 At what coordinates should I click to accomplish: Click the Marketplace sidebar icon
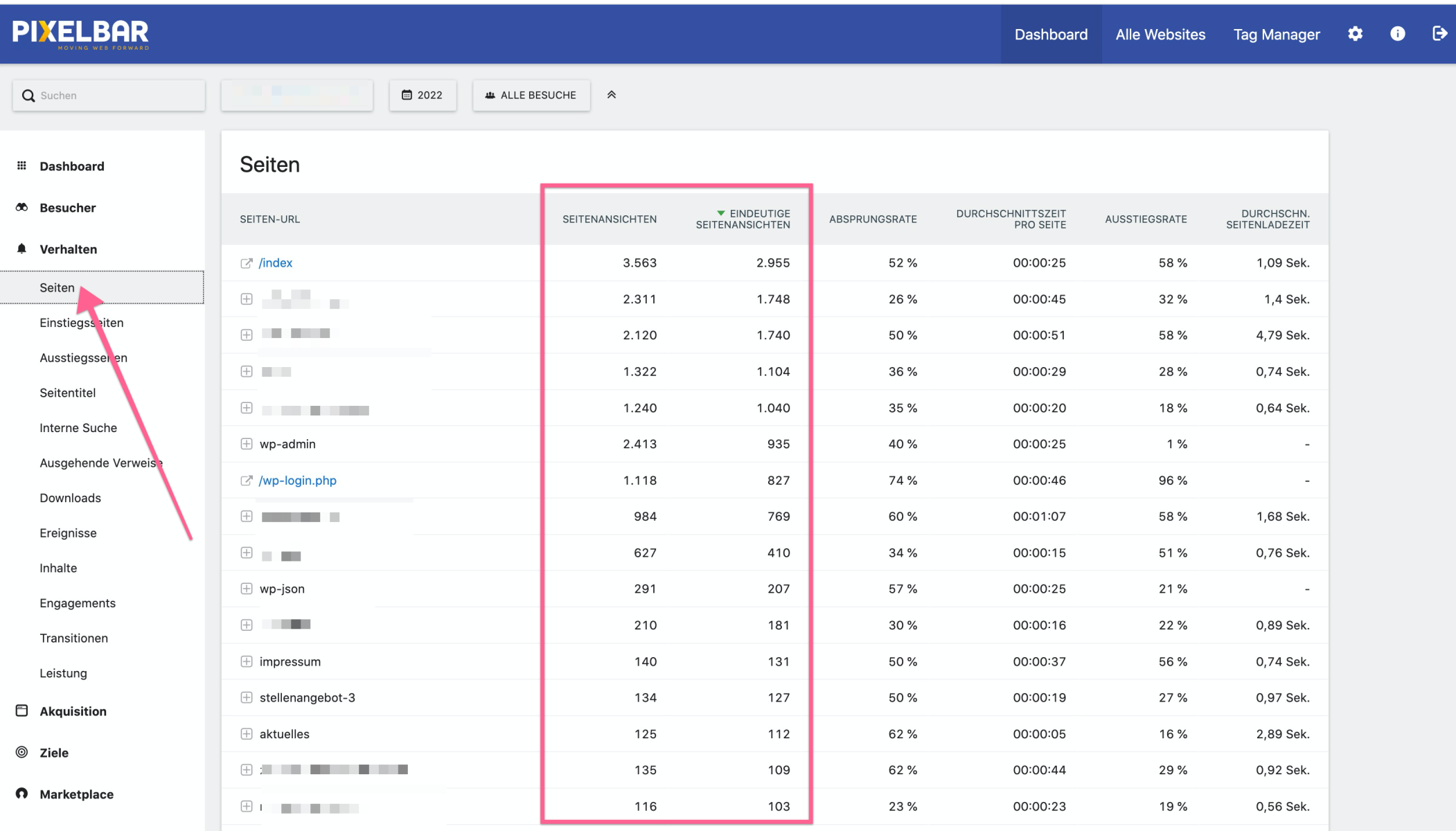pyautogui.click(x=22, y=794)
